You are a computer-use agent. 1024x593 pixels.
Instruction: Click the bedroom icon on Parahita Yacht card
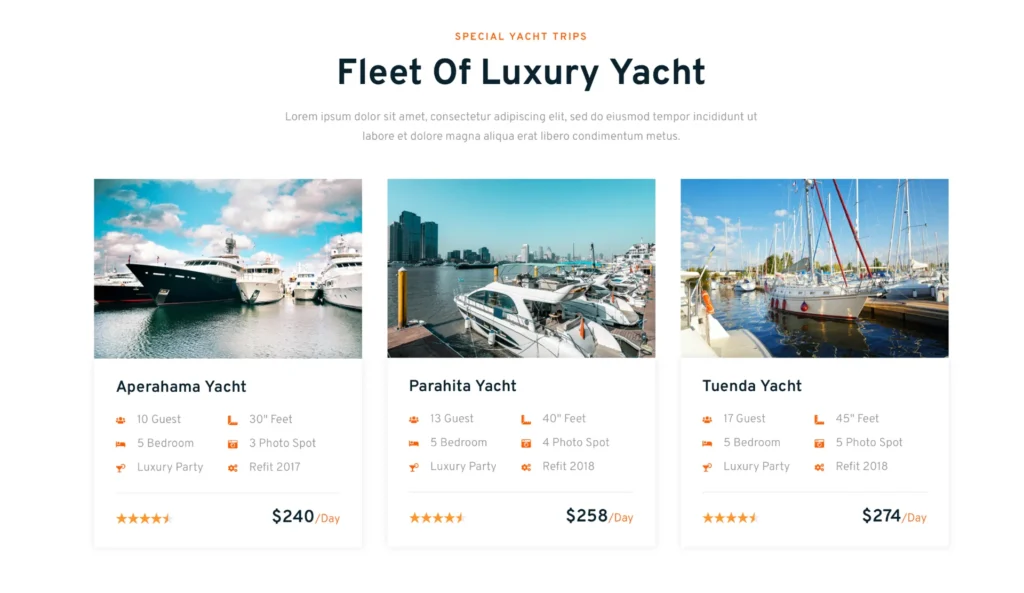tap(413, 443)
